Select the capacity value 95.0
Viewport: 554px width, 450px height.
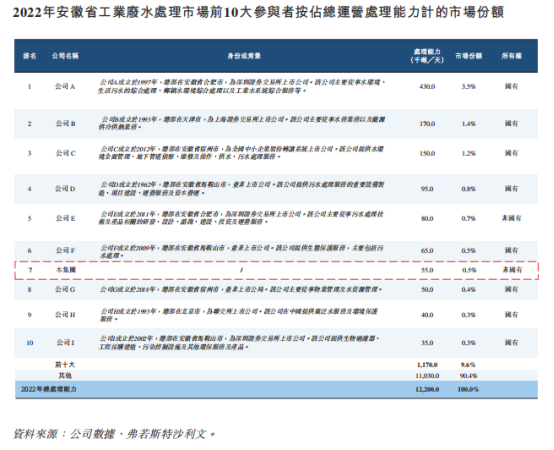tap(427, 189)
